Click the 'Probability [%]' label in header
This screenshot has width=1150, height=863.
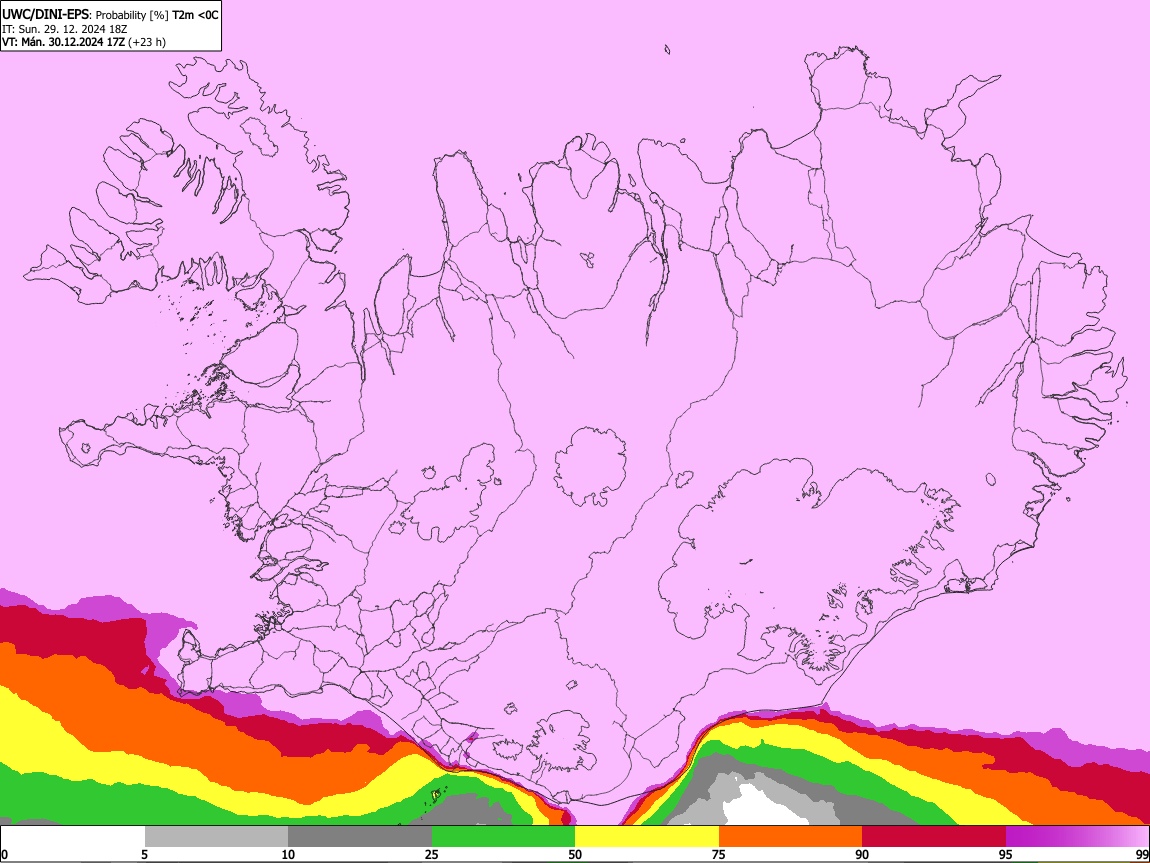[x=132, y=15]
